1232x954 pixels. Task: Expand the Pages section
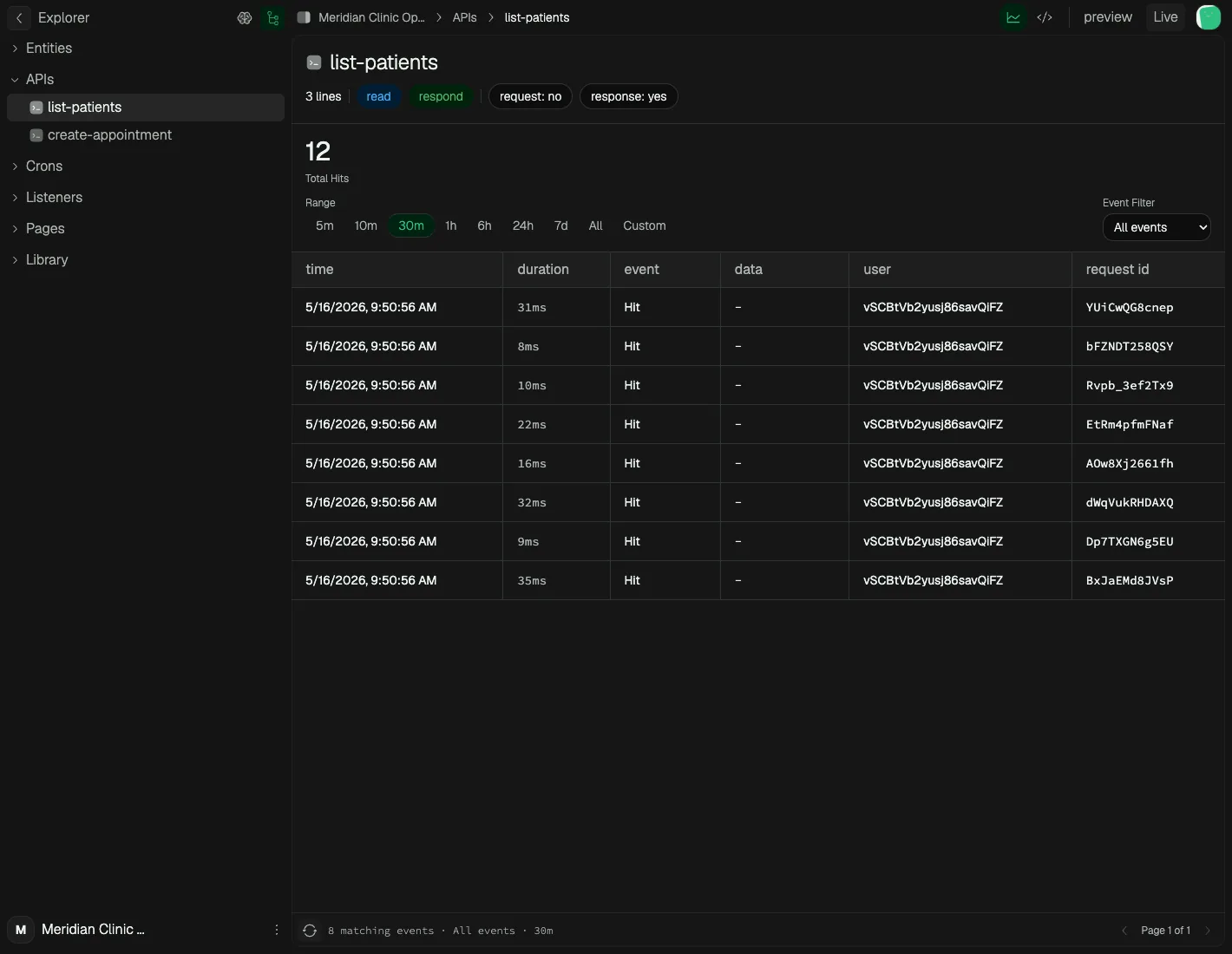tap(45, 229)
